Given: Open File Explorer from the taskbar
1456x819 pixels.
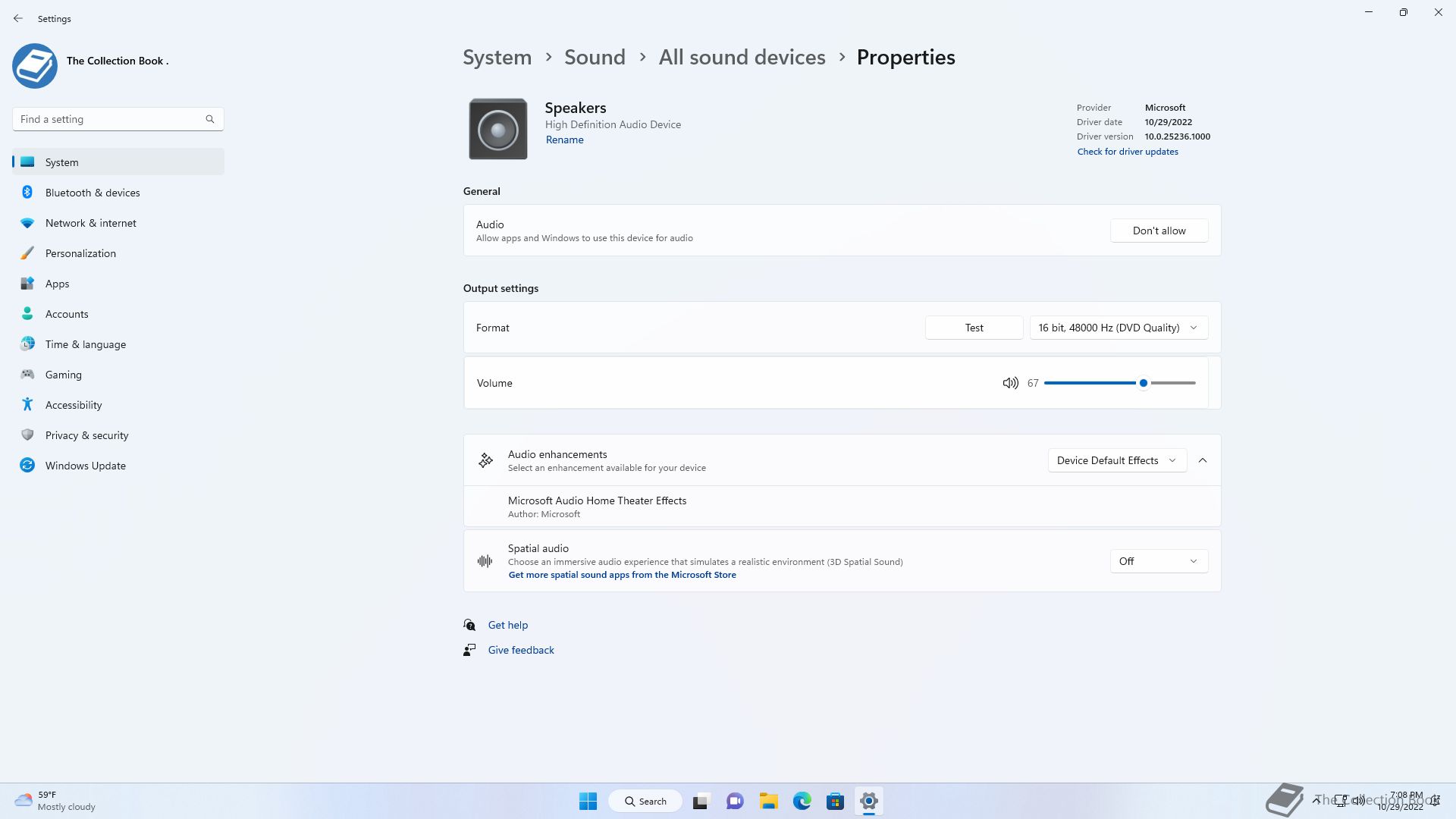Looking at the screenshot, I should pyautogui.click(x=769, y=801).
